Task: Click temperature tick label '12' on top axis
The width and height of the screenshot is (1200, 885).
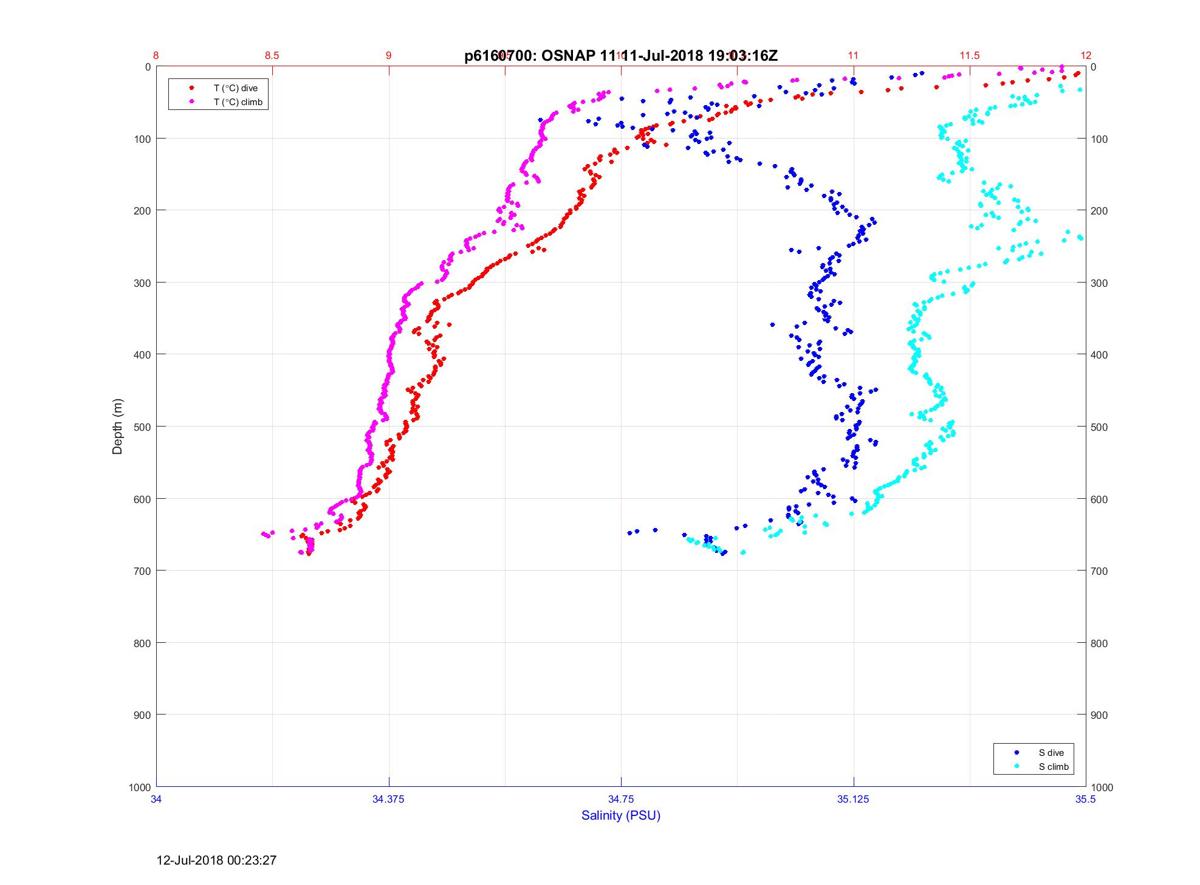Action: (x=1086, y=55)
